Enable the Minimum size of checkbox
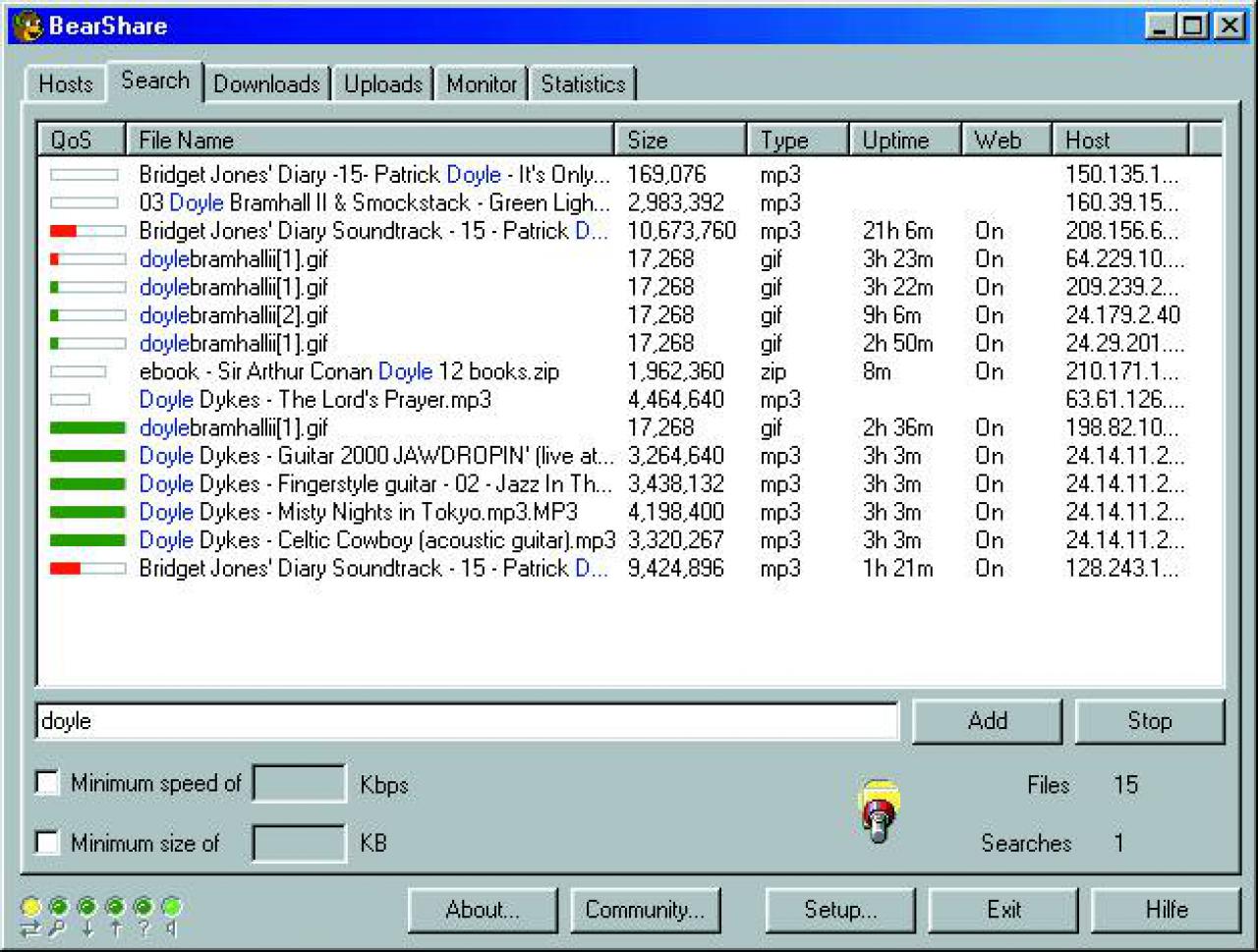This screenshot has height=952, width=1258. click(46, 842)
